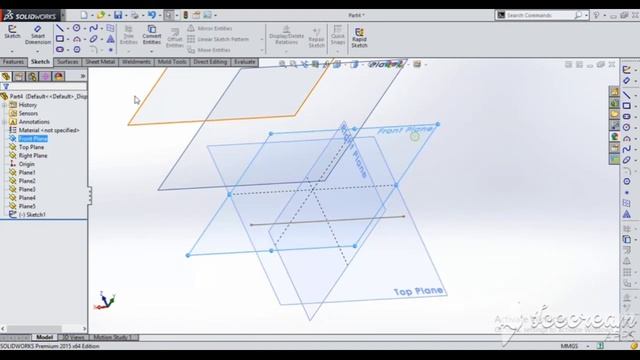The image size is (640, 360).
Task: Open the Undo dropdown arrow
Action: pyautogui.click(x=160, y=16)
